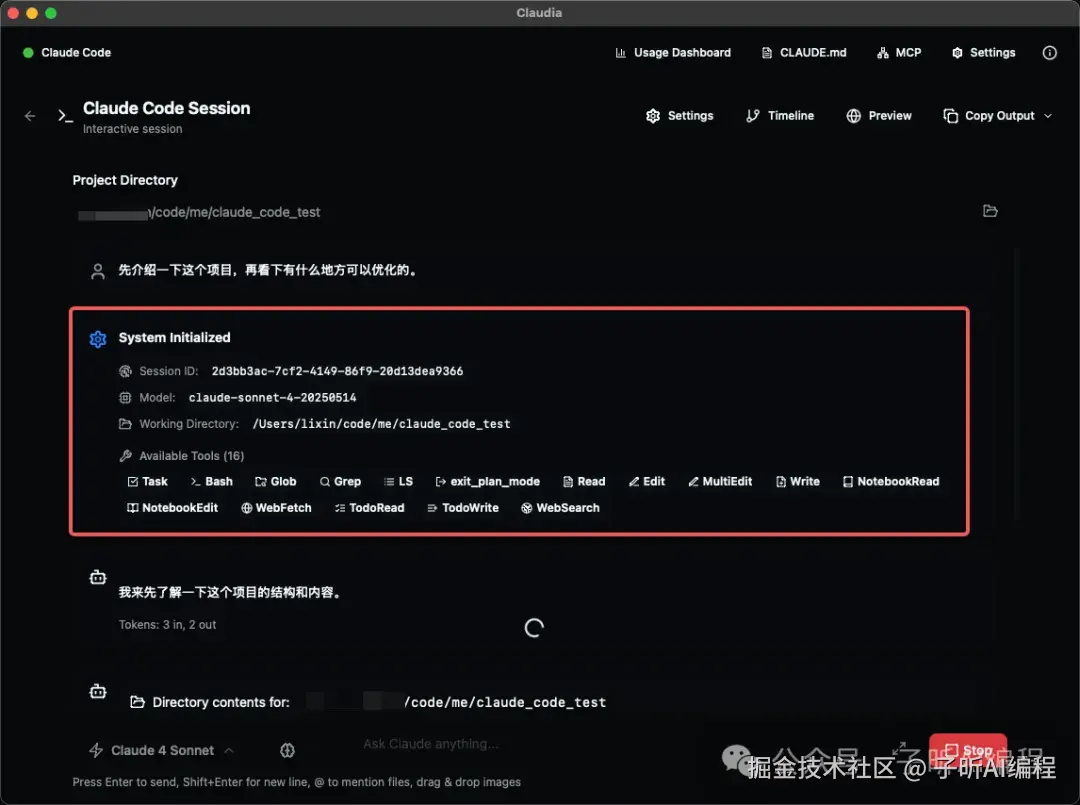Click the System Initialized gear icon
Screen dimensions: 1080x805
click(x=98, y=339)
